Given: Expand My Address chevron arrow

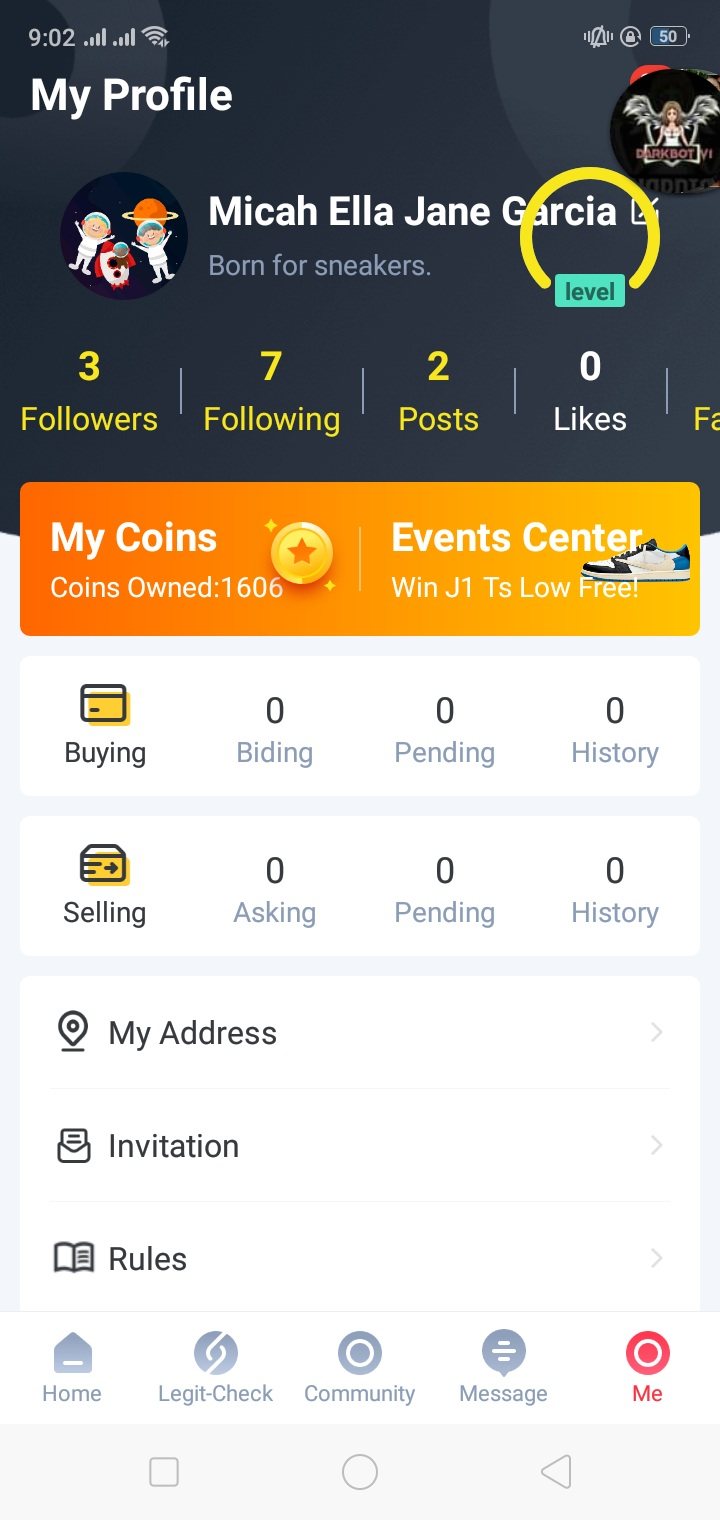Looking at the screenshot, I should coord(656,1032).
